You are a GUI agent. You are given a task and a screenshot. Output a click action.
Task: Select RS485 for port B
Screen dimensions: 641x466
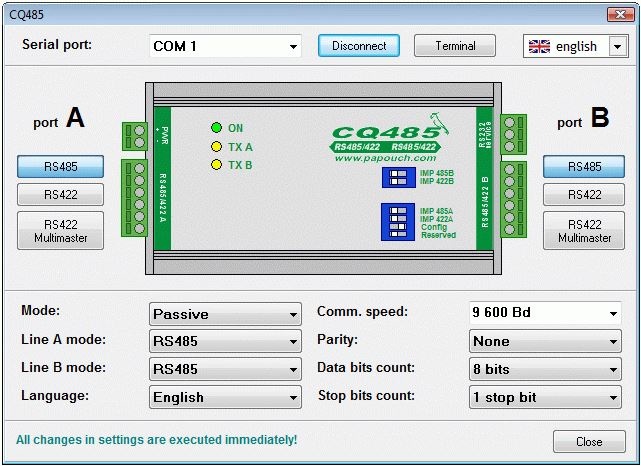coord(584,166)
